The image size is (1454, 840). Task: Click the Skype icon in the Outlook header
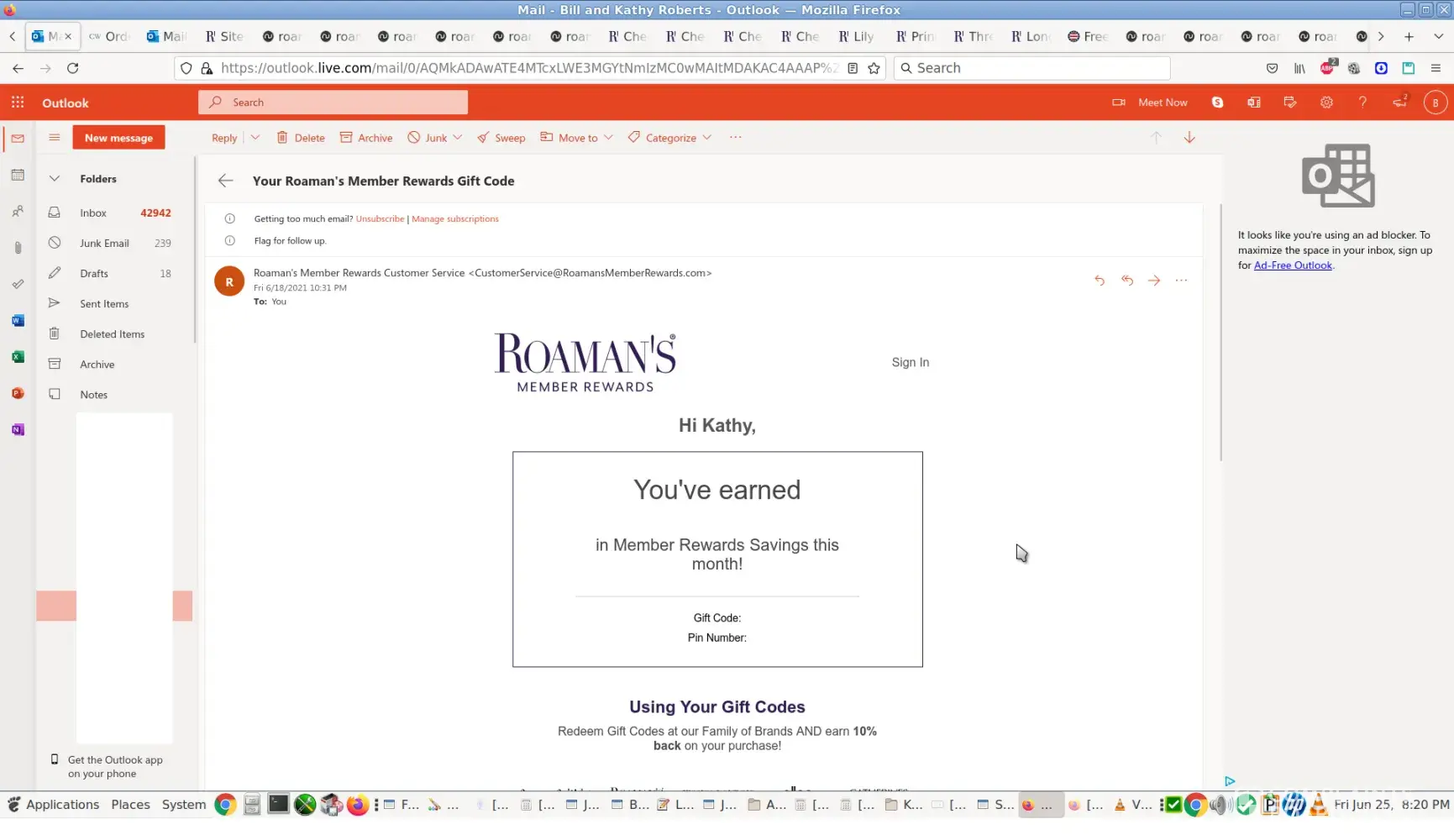[1217, 102]
